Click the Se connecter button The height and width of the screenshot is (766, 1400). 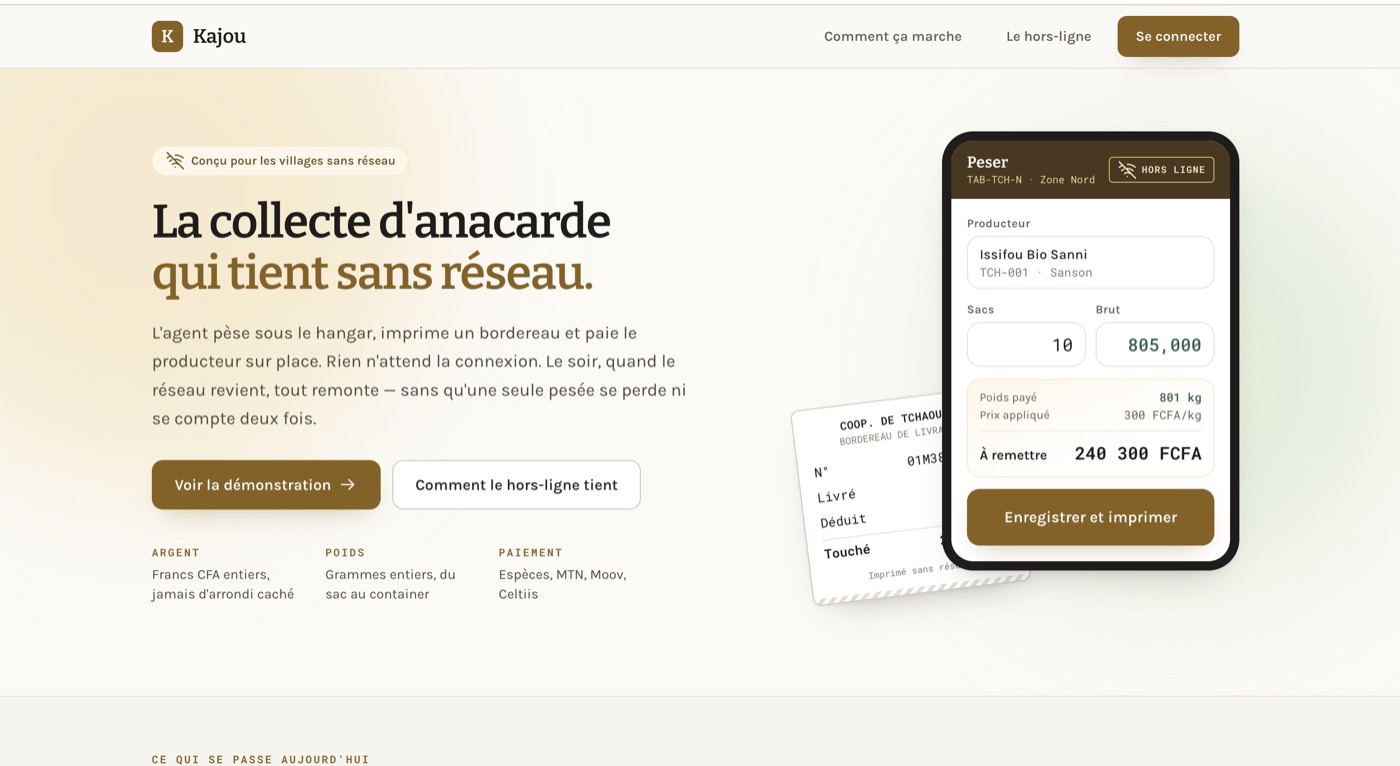coord(1178,36)
